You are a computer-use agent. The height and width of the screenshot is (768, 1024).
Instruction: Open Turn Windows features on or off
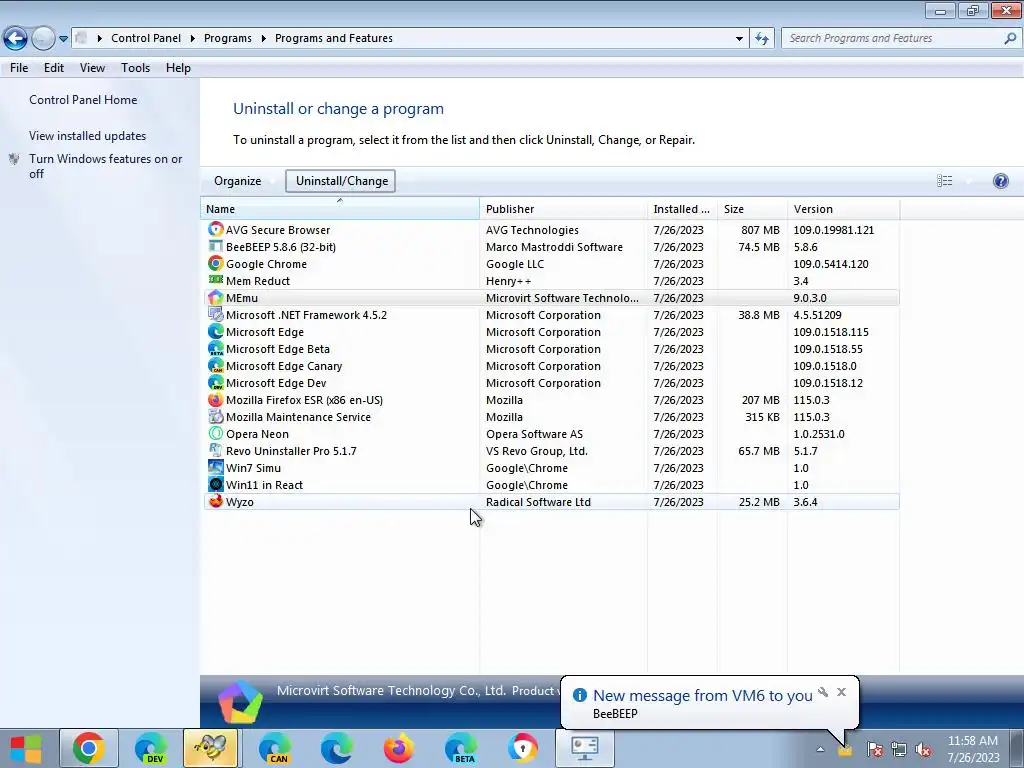click(106, 166)
